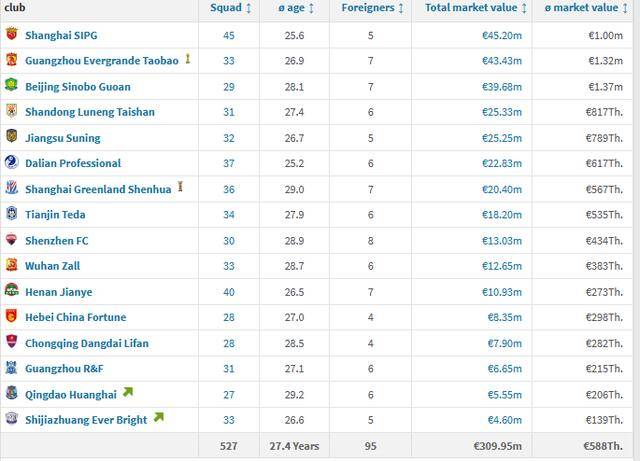Image resolution: width=640 pixels, height=461 pixels.
Task: Click the Guangzhou Evergrande Taobao crest icon
Action: click(x=11, y=60)
